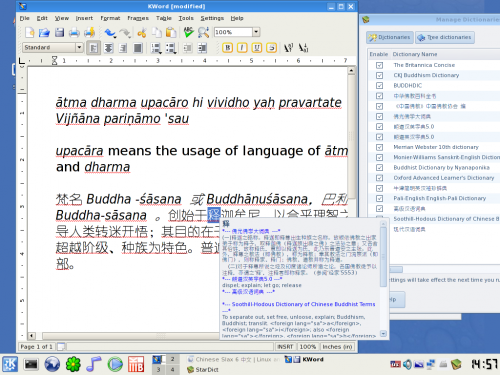
Task: Click the New document icon in KWord toolbar
Action: click(30, 32)
